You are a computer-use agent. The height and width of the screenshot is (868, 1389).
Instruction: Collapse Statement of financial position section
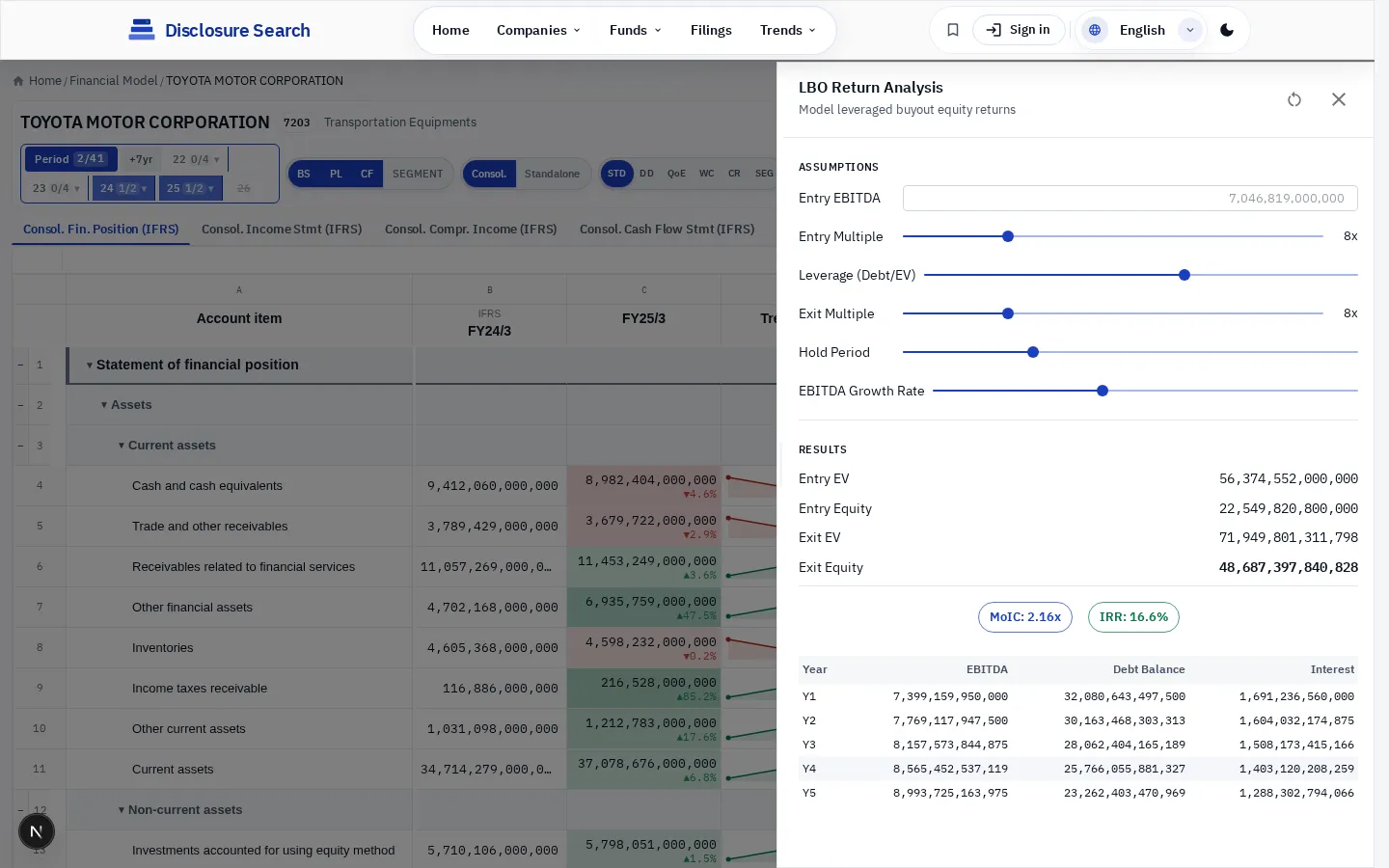coord(90,365)
